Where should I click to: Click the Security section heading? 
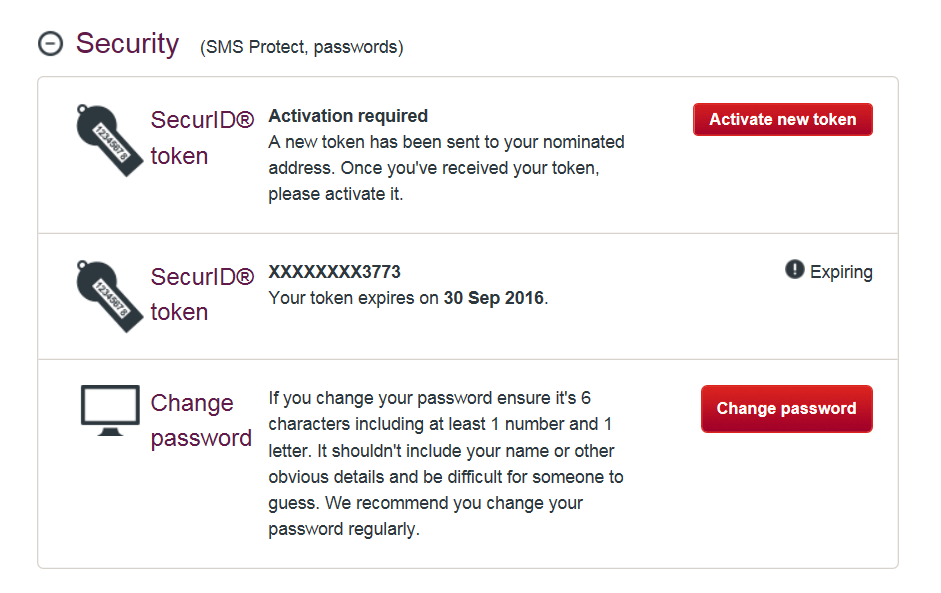[x=127, y=44]
